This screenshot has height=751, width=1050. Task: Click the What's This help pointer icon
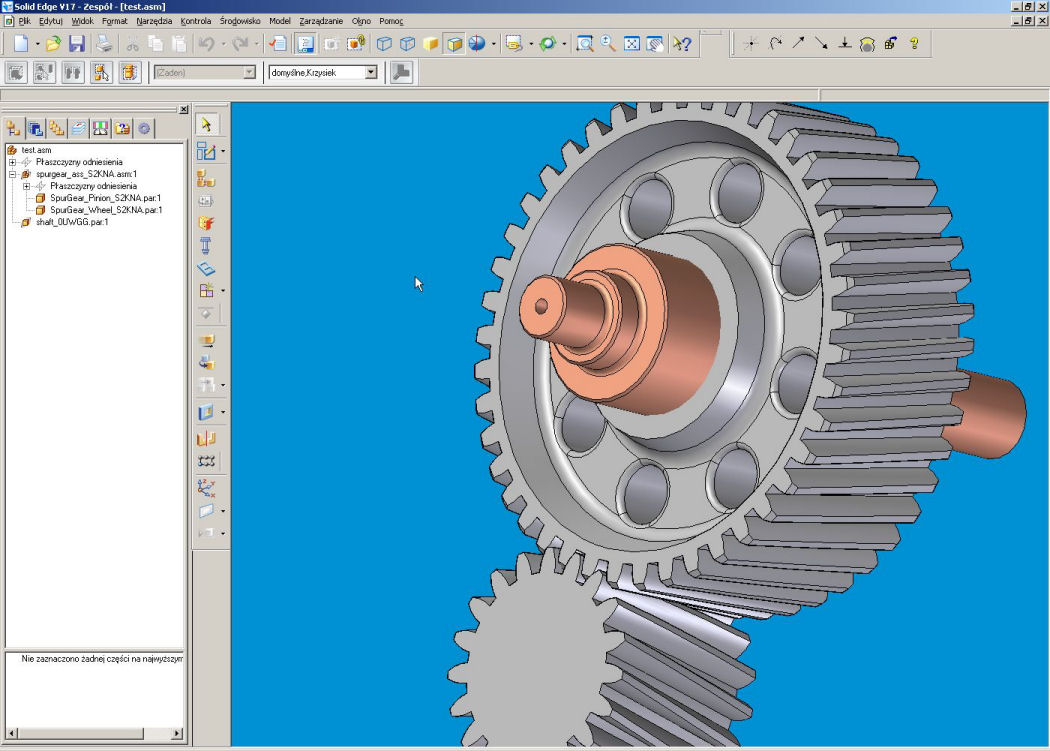click(682, 44)
